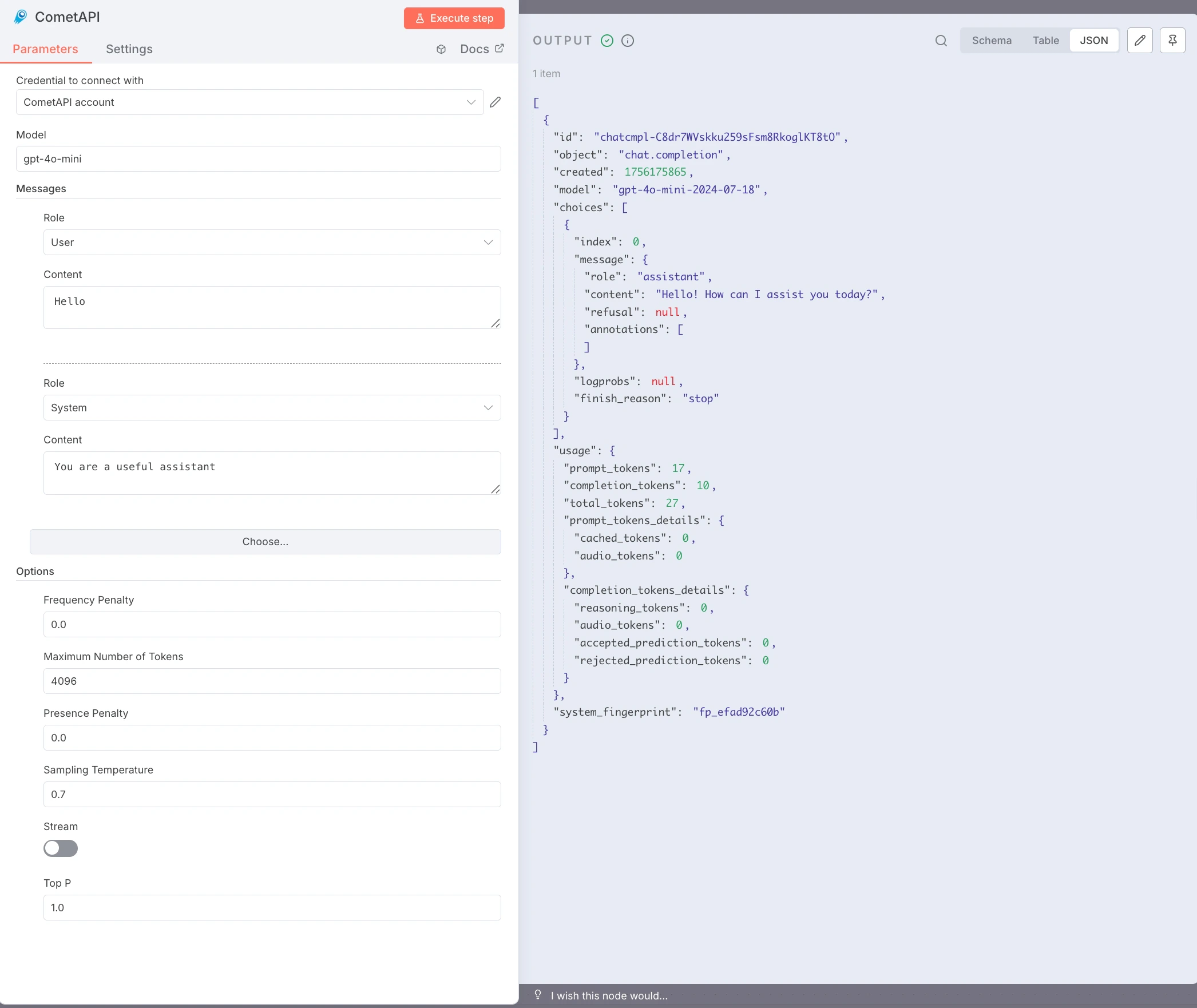Pin the output data with the pin icon

tap(1172, 41)
